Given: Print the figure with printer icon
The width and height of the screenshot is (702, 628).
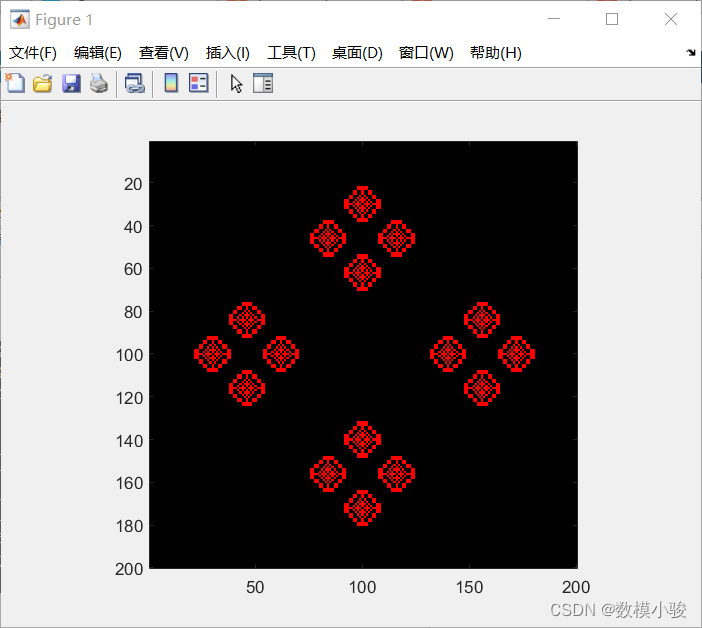Looking at the screenshot, I should [99, 83].
